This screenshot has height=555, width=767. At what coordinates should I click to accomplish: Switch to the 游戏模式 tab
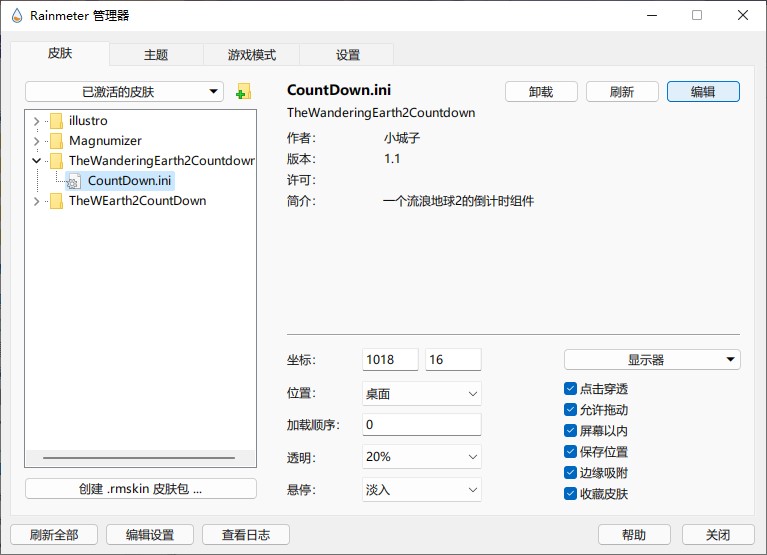point(251,55)
